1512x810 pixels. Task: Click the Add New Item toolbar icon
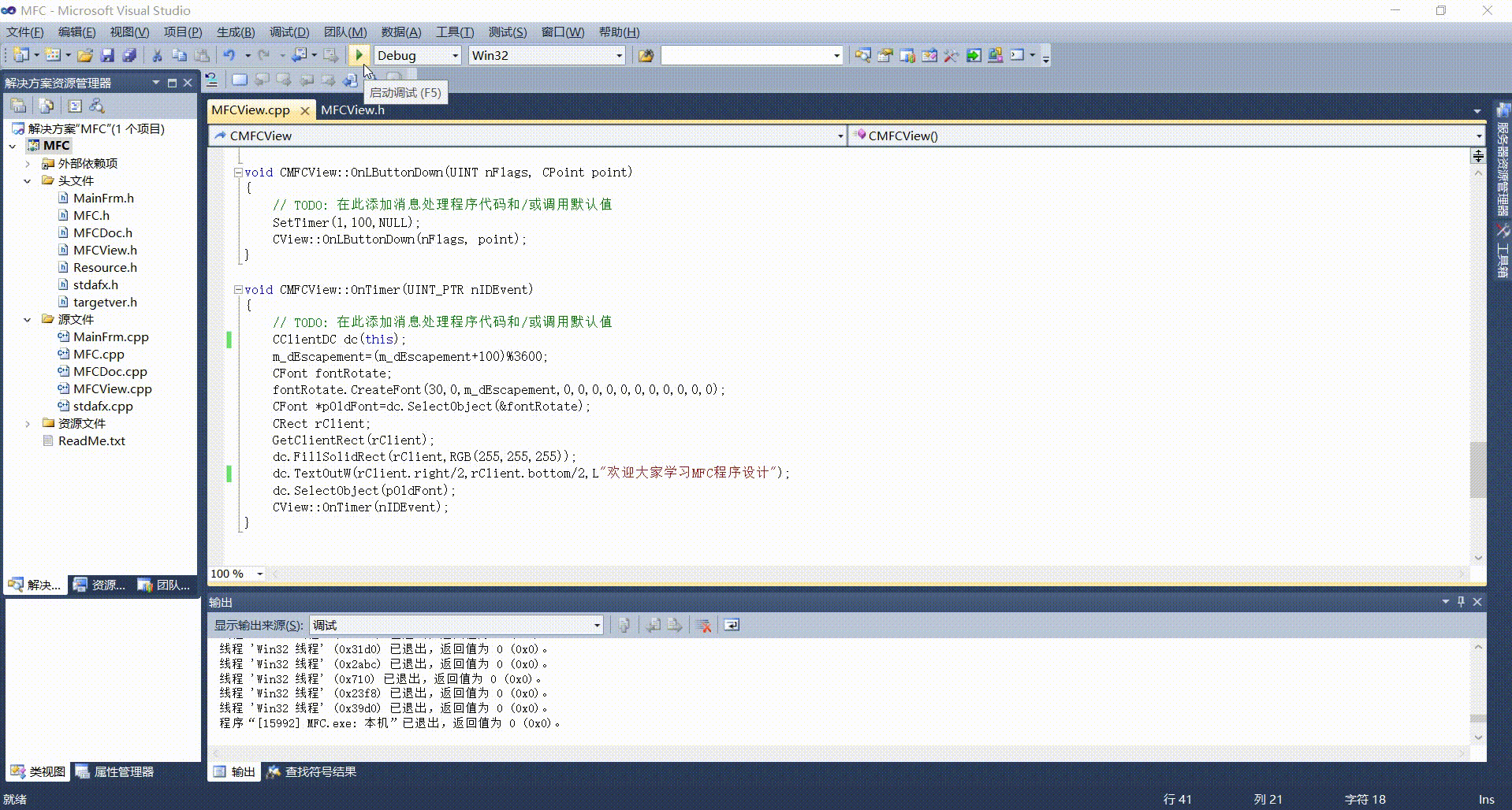(x=53, y=55)
